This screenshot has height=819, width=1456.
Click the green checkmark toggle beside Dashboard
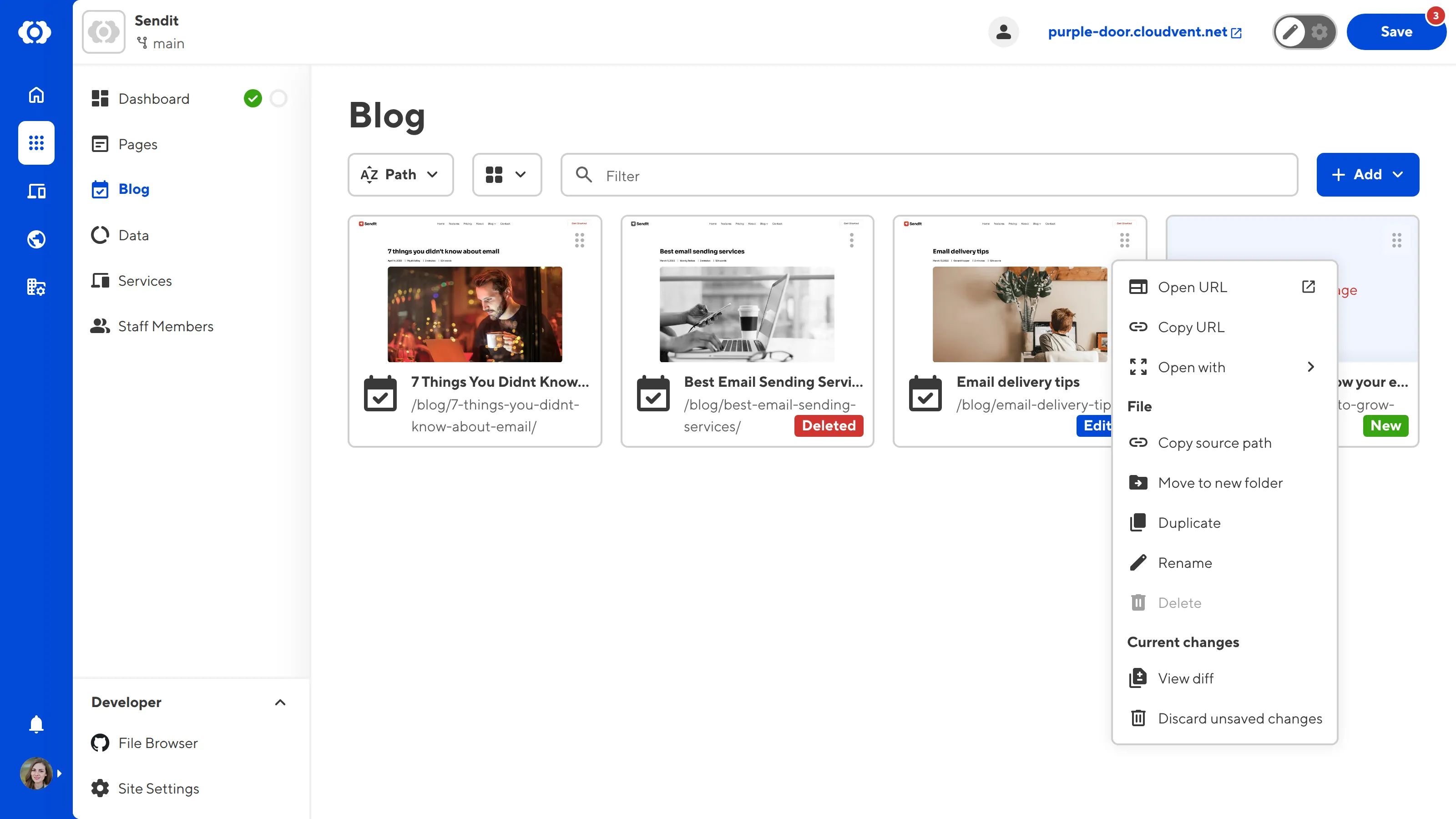(x=253, y=98)
